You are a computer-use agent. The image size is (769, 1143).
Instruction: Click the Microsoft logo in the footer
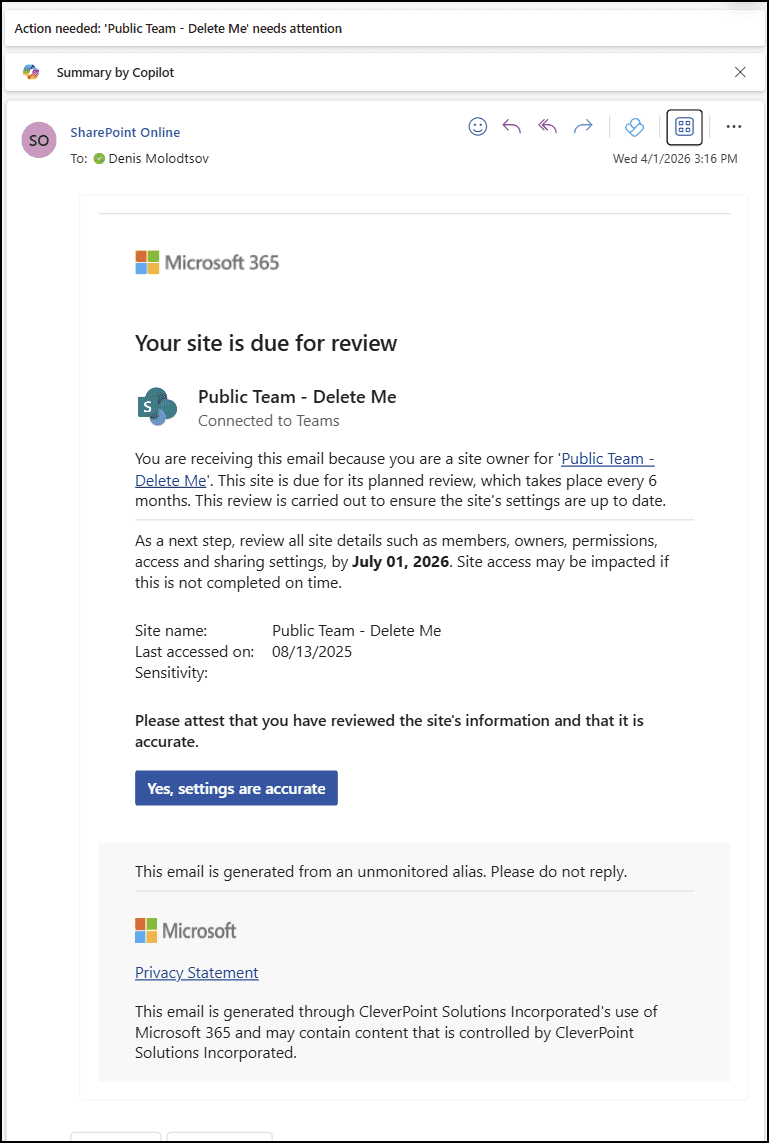point(185,930)
